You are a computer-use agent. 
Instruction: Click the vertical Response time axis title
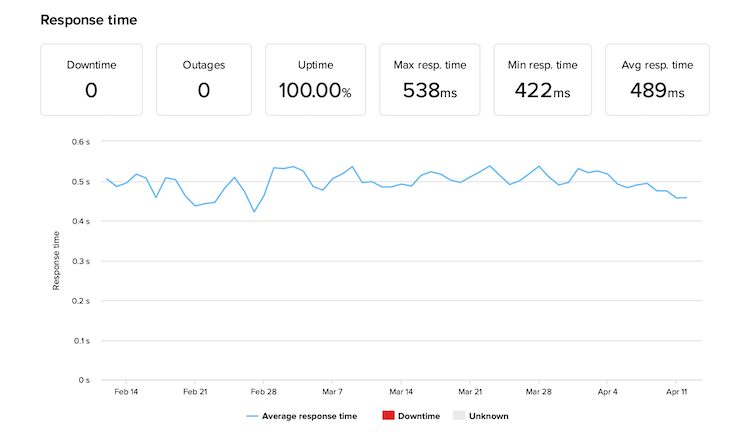56,262
